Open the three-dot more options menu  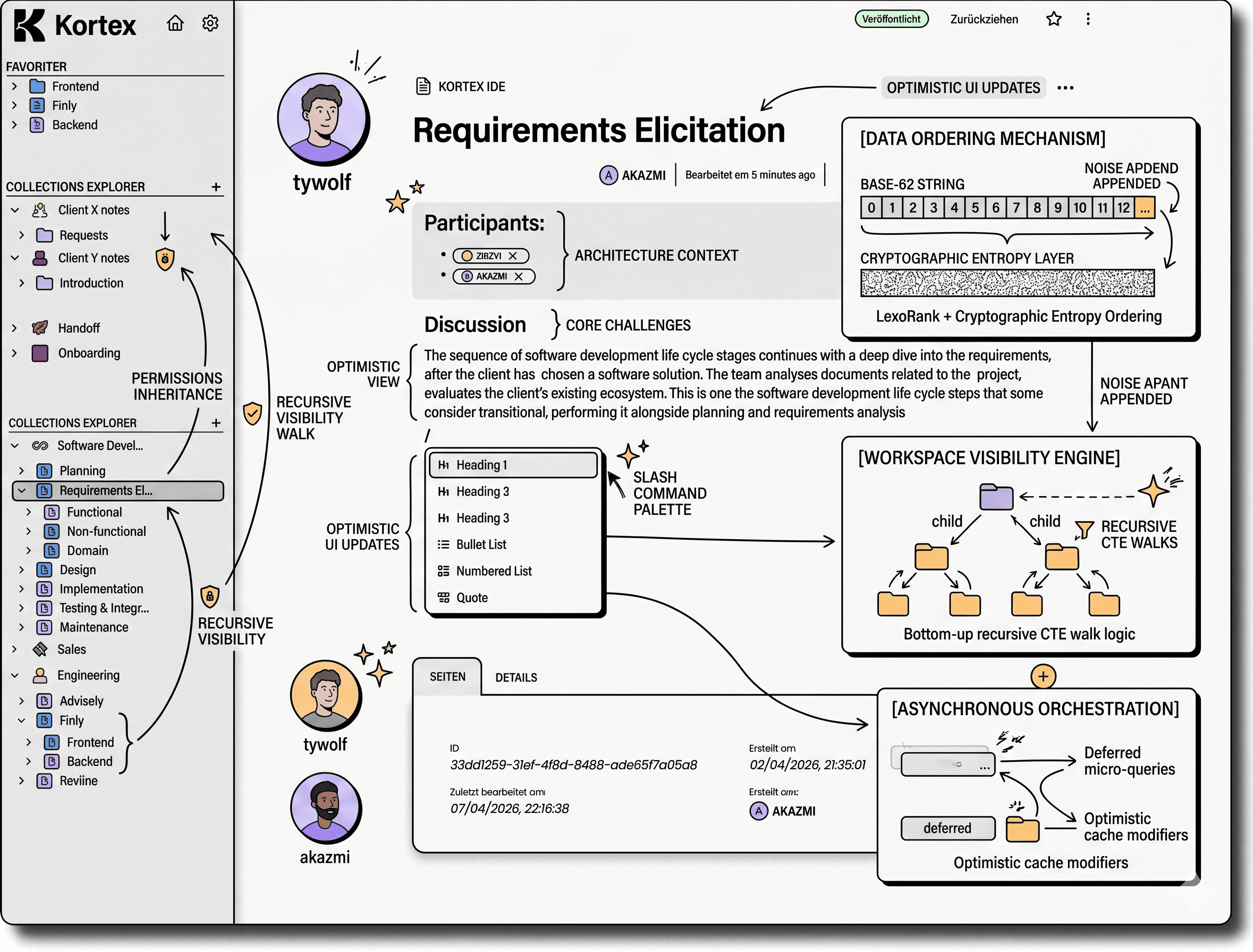(x=1088, y=19)
